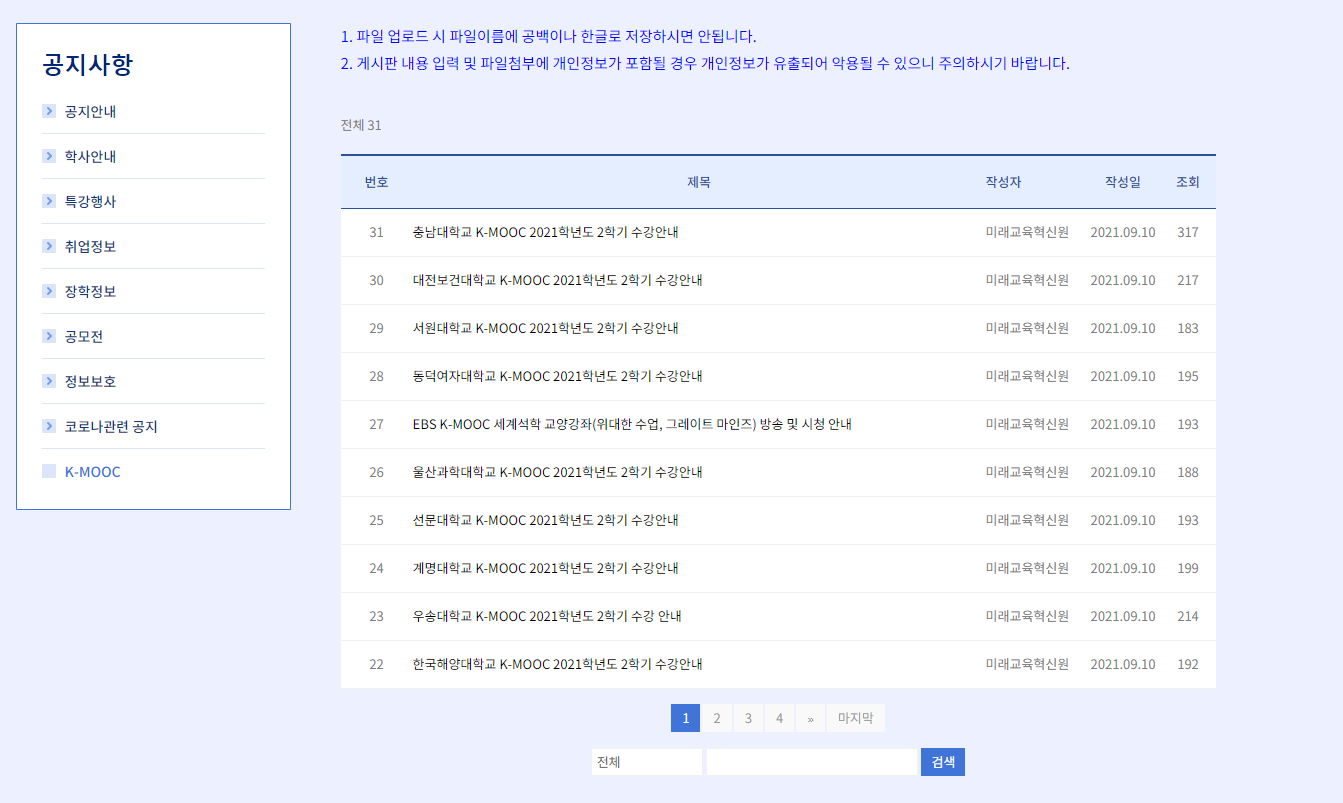The image size is (1343, 803).
Task: Open the 학사안내 sidebar menu
Action: pos(90,156)
